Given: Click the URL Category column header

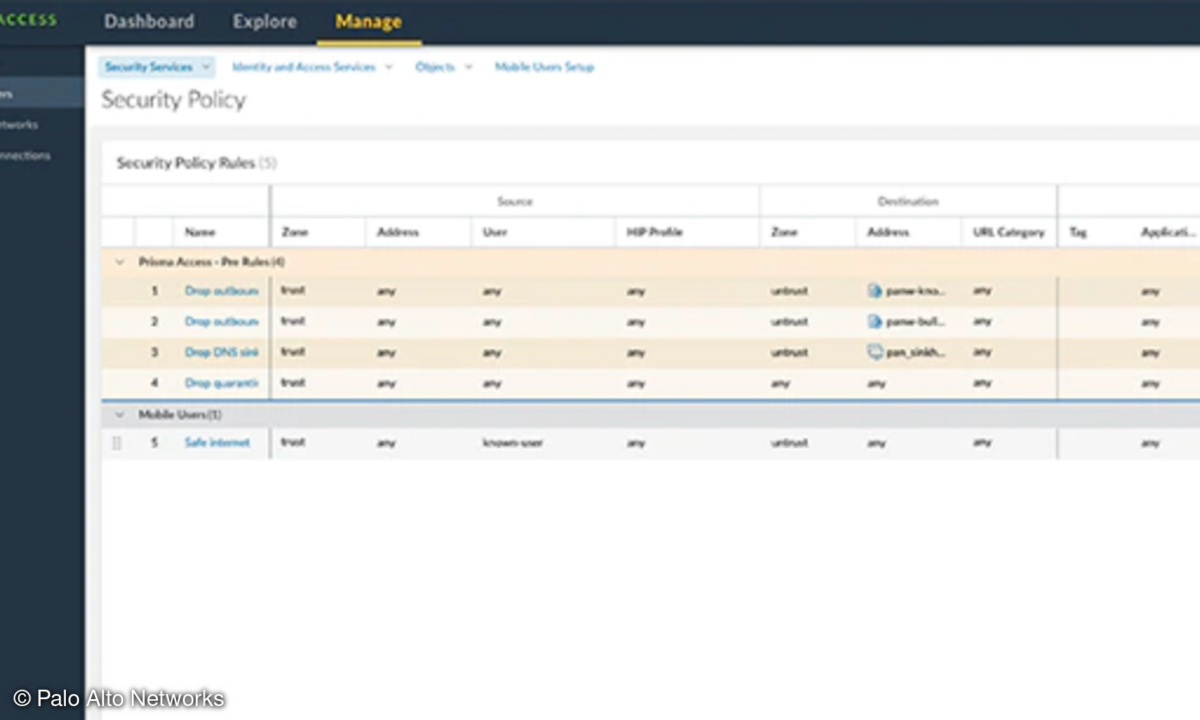Looking at the screenshot, I should (x=1008, y=232).
